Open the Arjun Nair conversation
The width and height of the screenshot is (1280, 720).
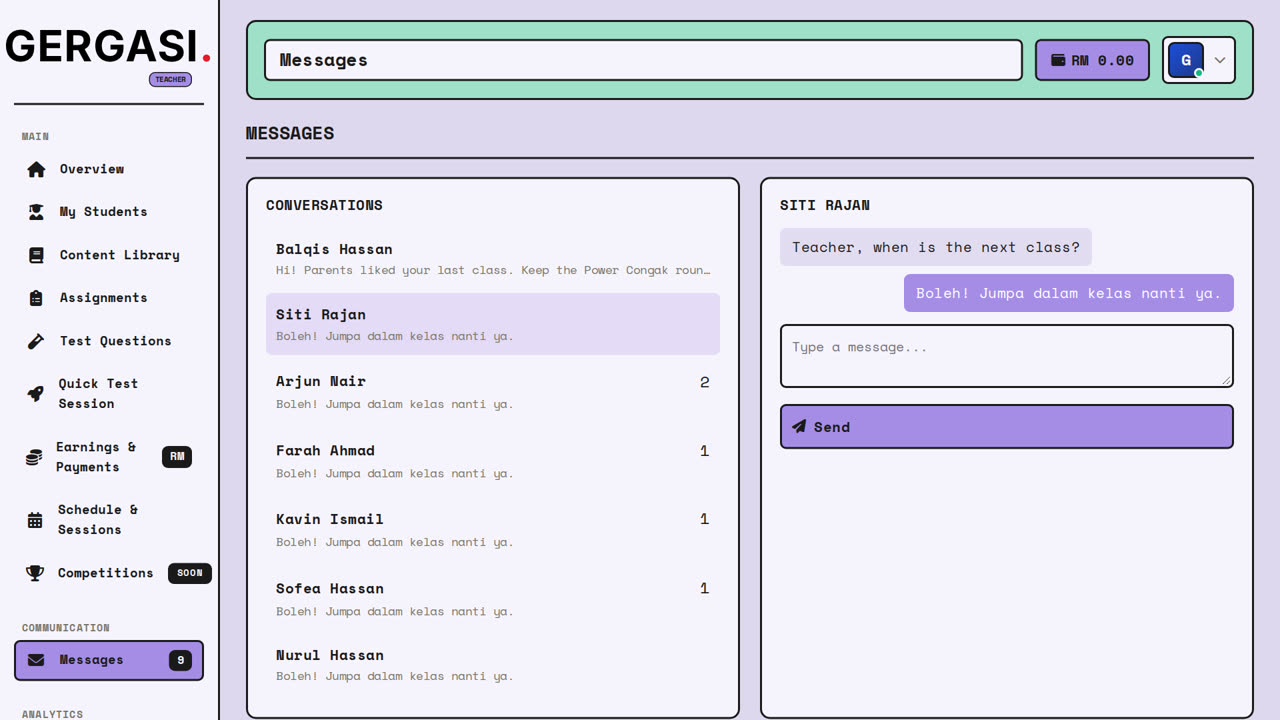pos(493,392)
